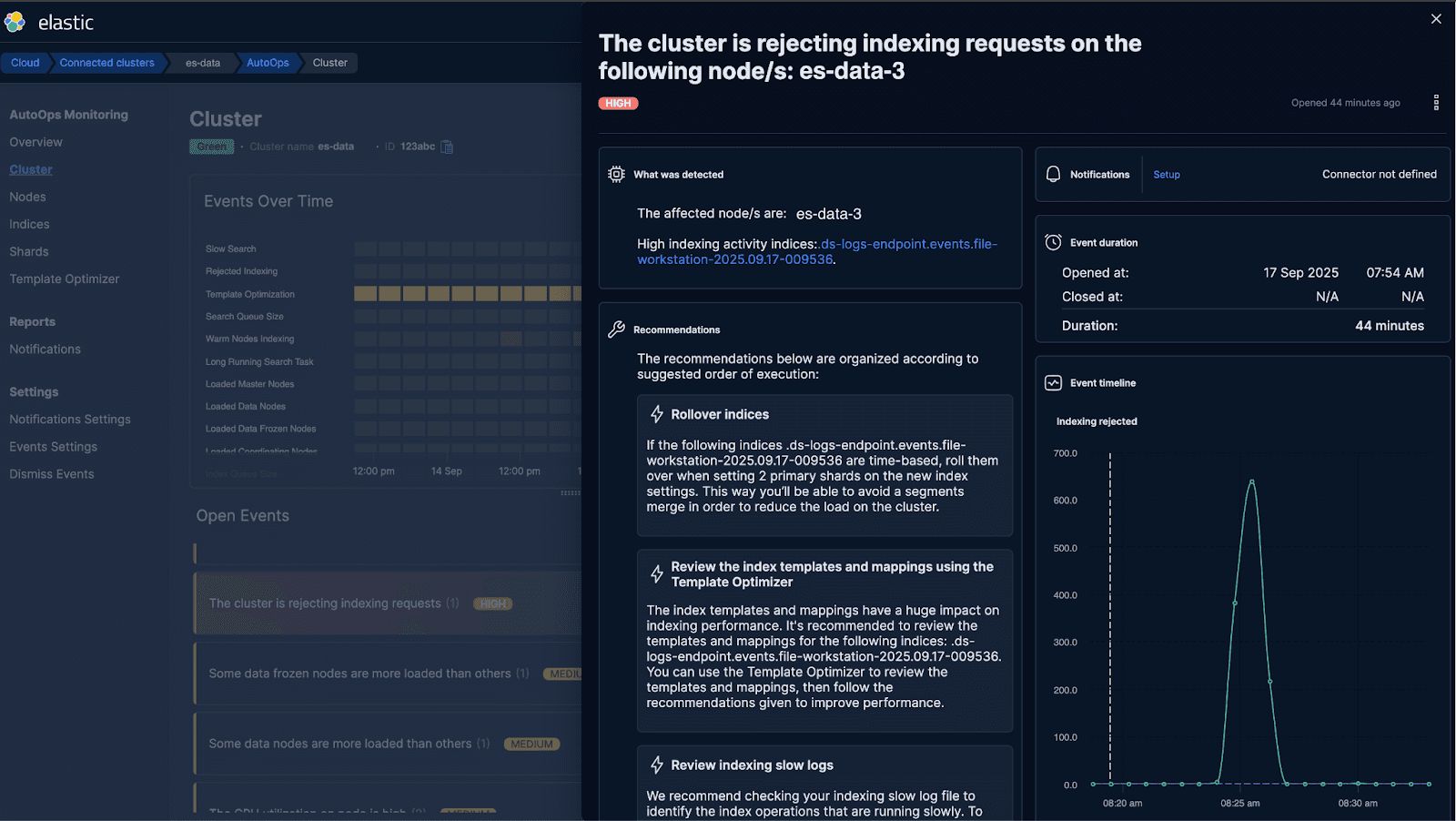Click the Notifications bell icon
This screenshot has width=1456, height=821.
[1053, 174]
